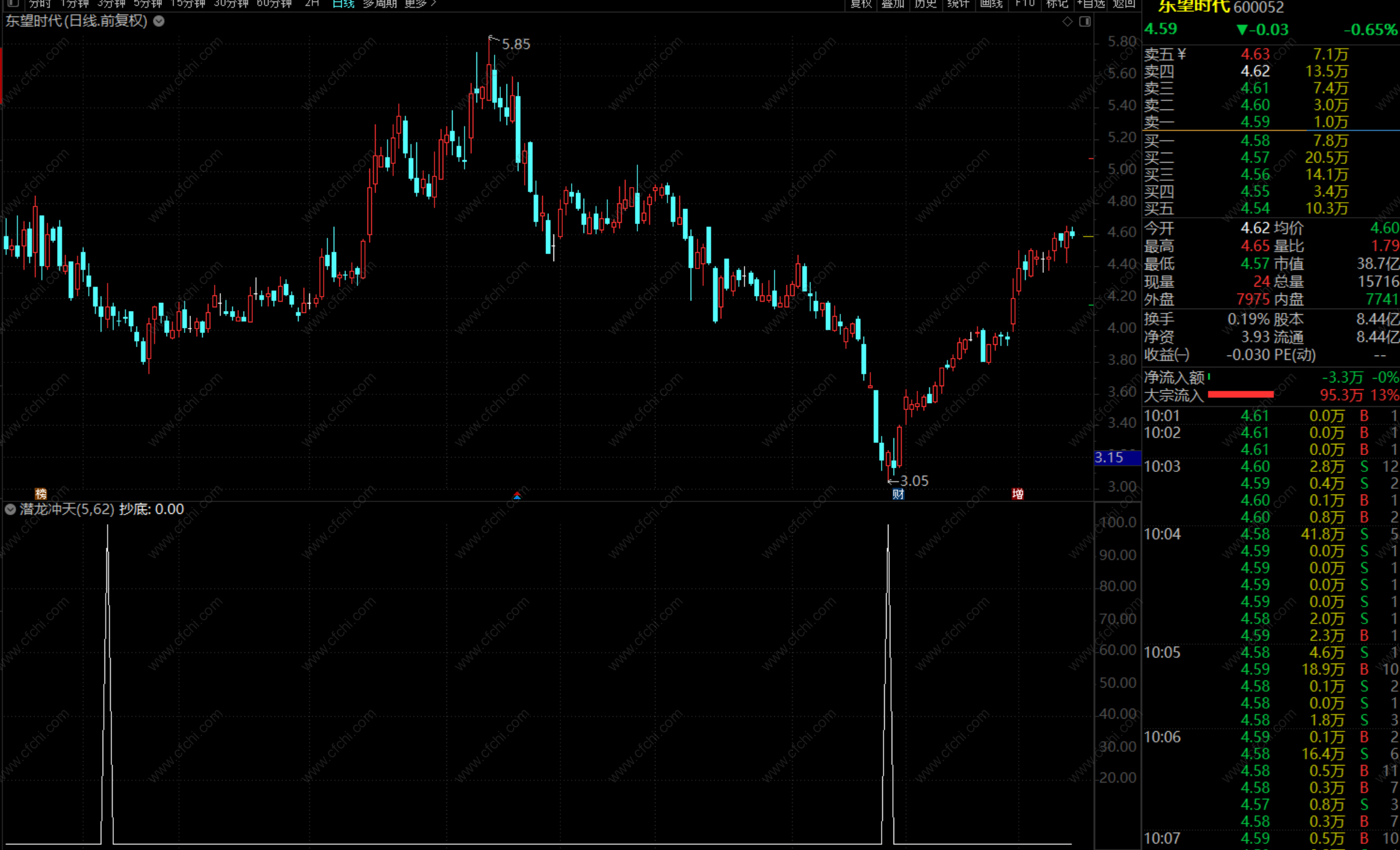Open the 东望时代 chart title dropdown

tap(159, 21)
